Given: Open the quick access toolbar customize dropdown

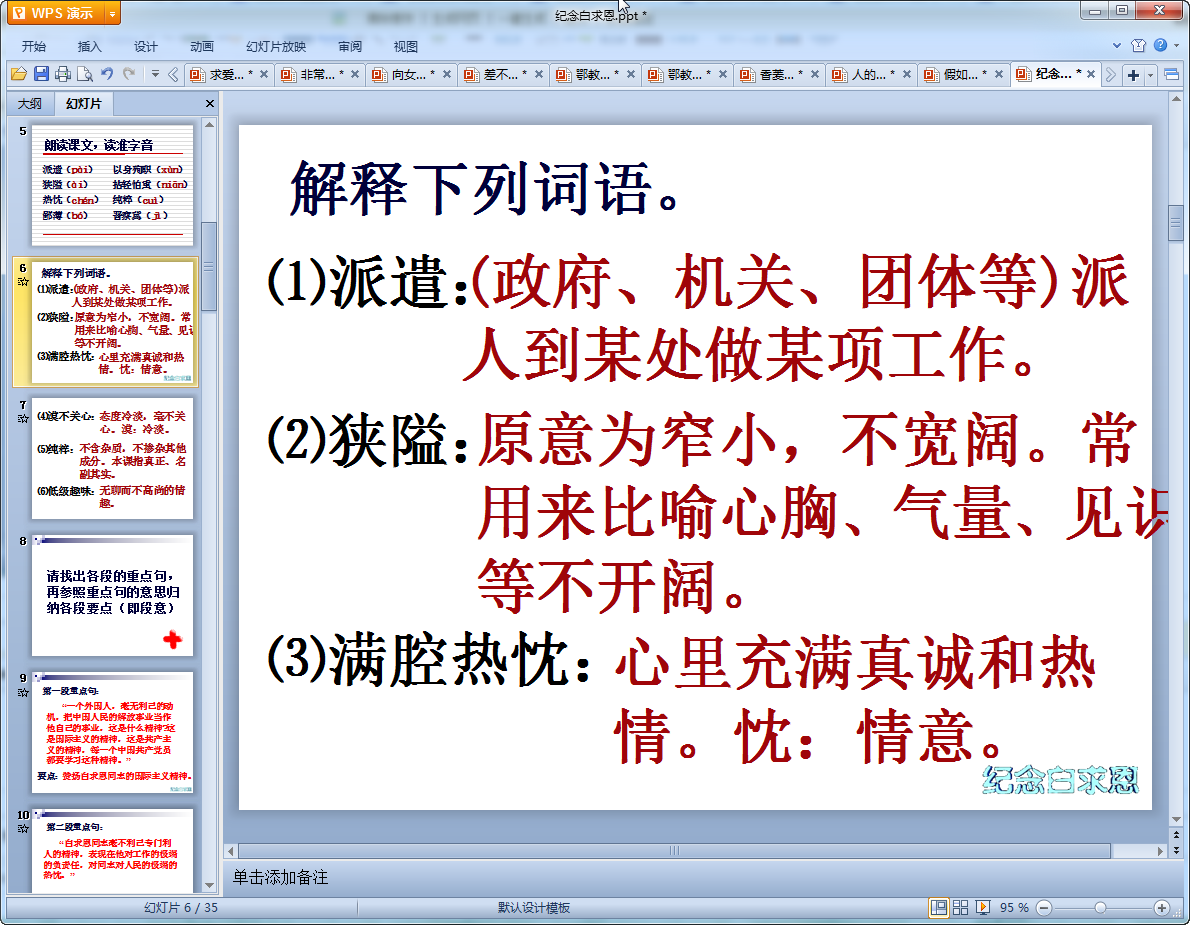Looking at the screenshot, I should [155, 74].
